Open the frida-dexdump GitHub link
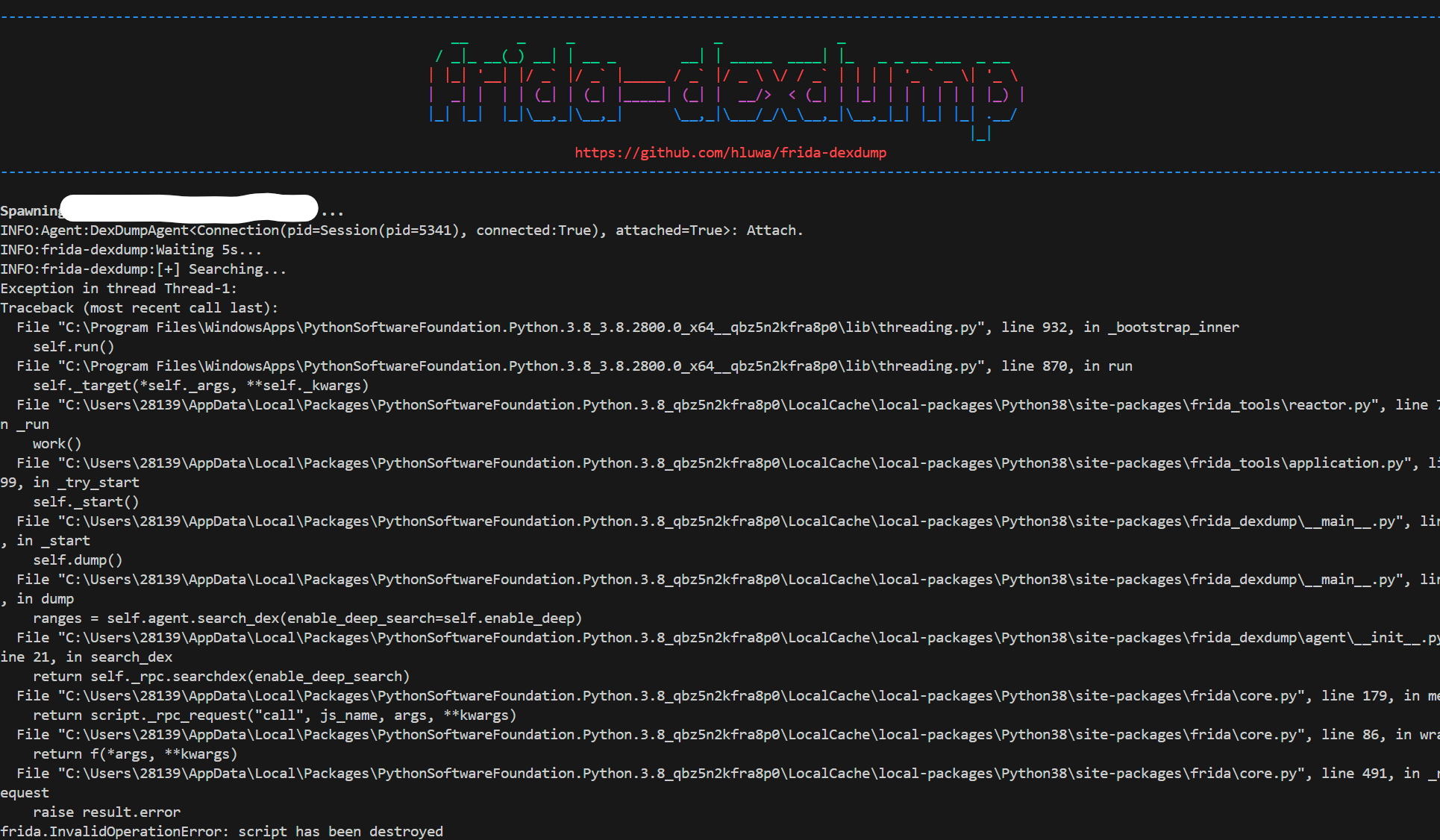Screen dimensions: 1440x840 click(x=730, y=153)
